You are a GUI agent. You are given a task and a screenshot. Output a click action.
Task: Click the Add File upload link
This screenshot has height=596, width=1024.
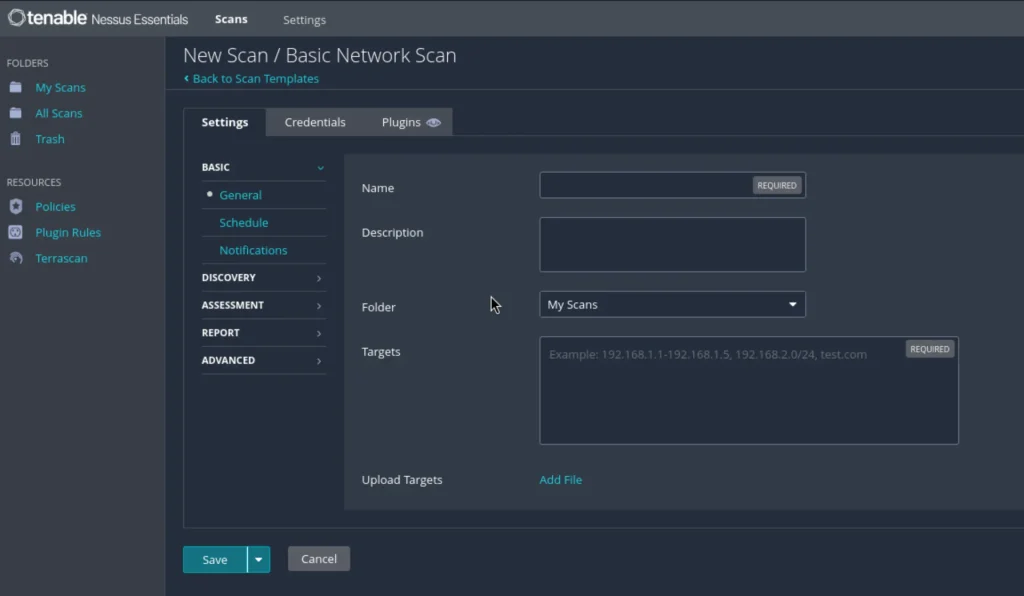pos(560,480)
